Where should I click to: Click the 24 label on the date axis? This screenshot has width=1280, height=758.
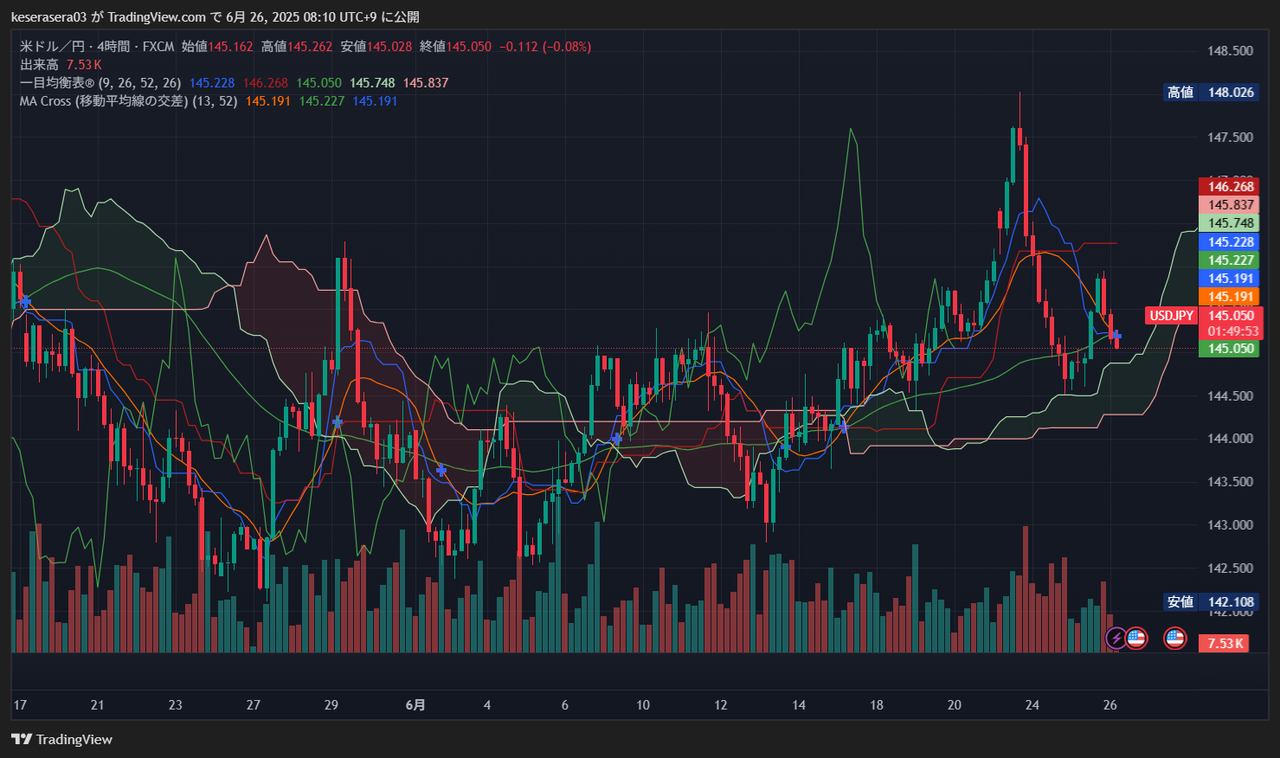click(x=1032, y=705)
